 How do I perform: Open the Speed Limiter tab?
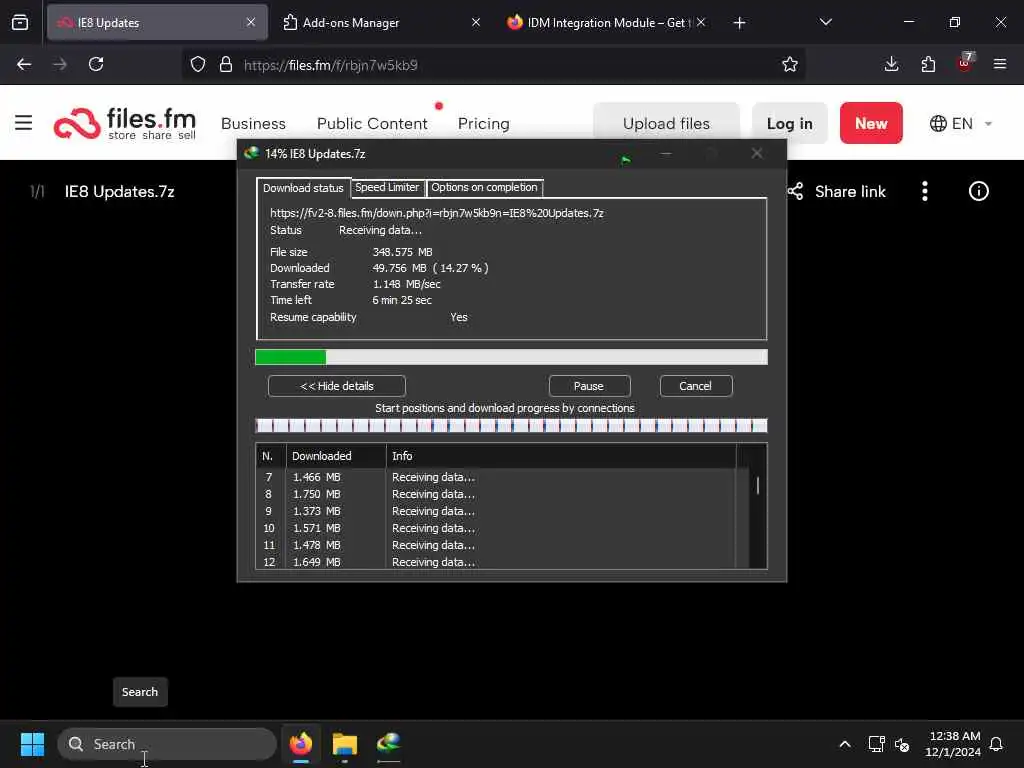click(x=387, y=187)
